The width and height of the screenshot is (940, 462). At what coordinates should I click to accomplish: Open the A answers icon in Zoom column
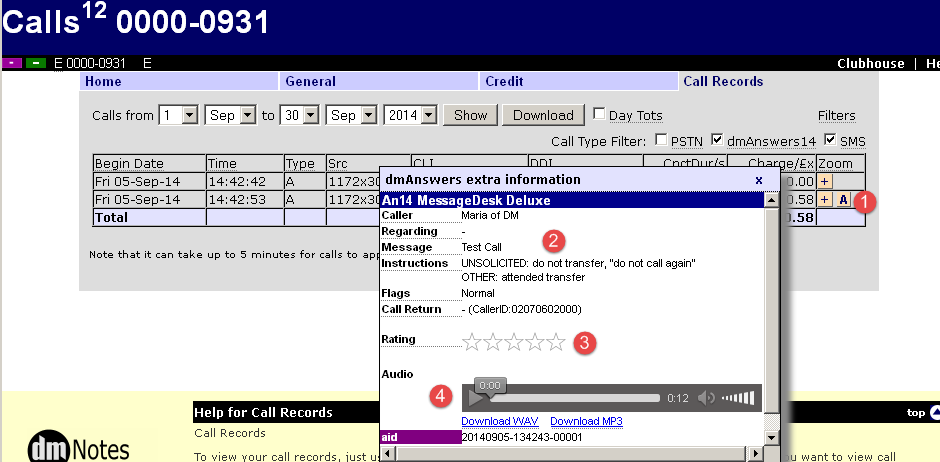[x=843, y=200]
